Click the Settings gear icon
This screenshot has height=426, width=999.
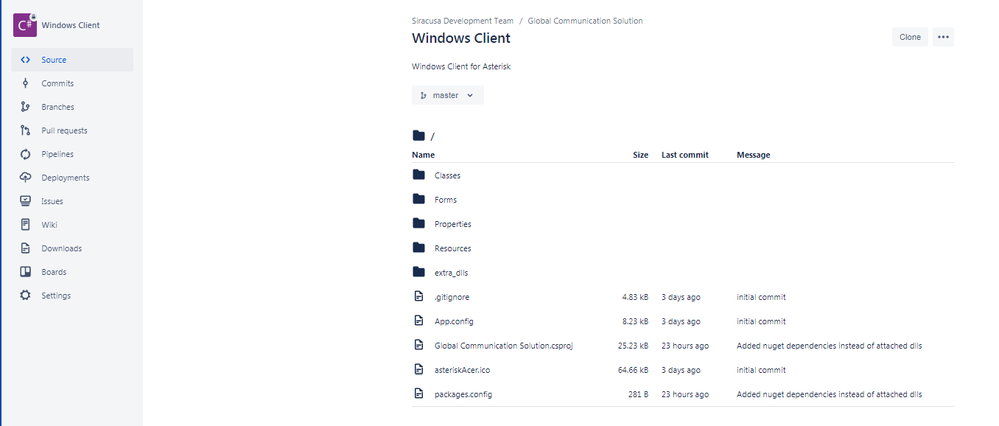pos(25,295)
